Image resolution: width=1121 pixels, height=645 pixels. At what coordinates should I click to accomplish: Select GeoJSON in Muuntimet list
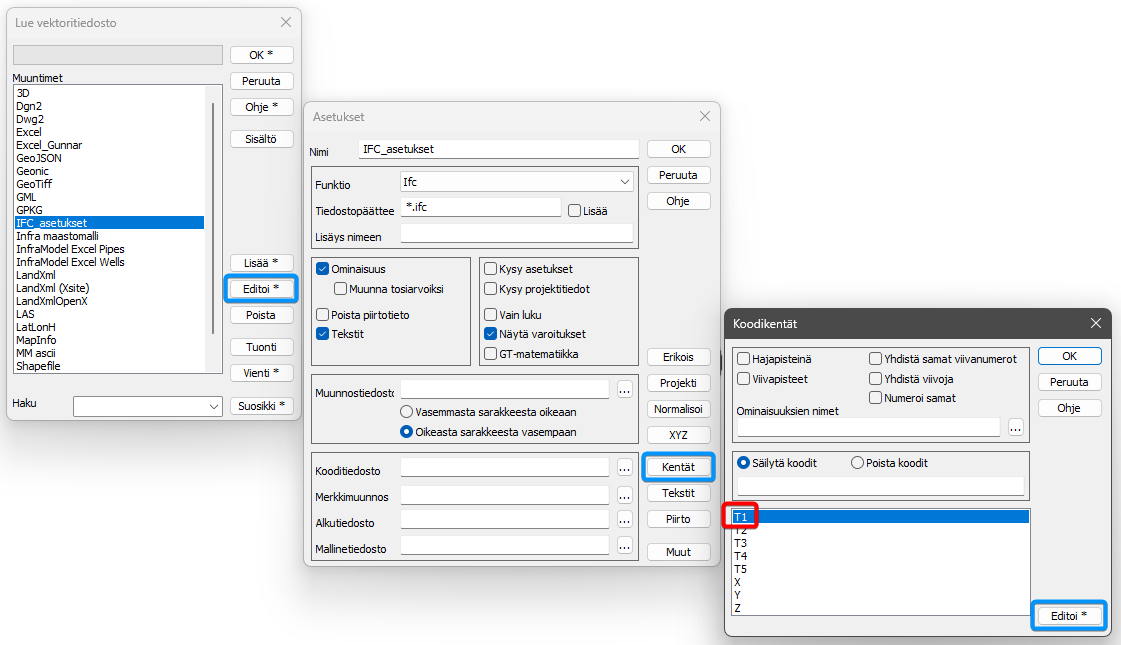pyautogui.click(x=39, y=158)
